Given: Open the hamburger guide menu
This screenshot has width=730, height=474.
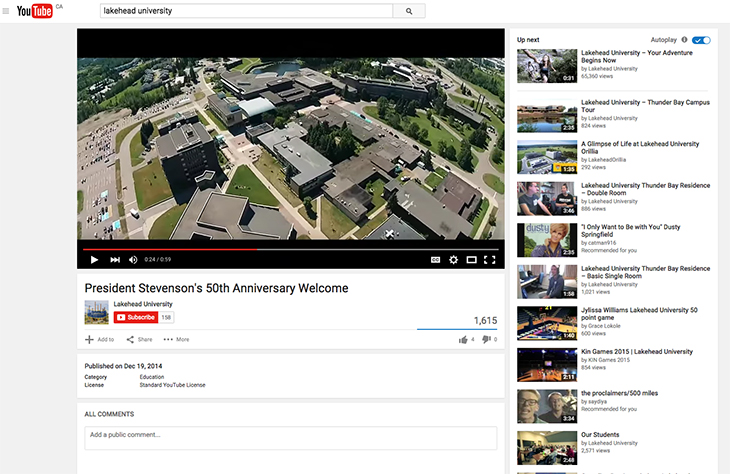Looking at the screenshot, I should coord(6,11).
